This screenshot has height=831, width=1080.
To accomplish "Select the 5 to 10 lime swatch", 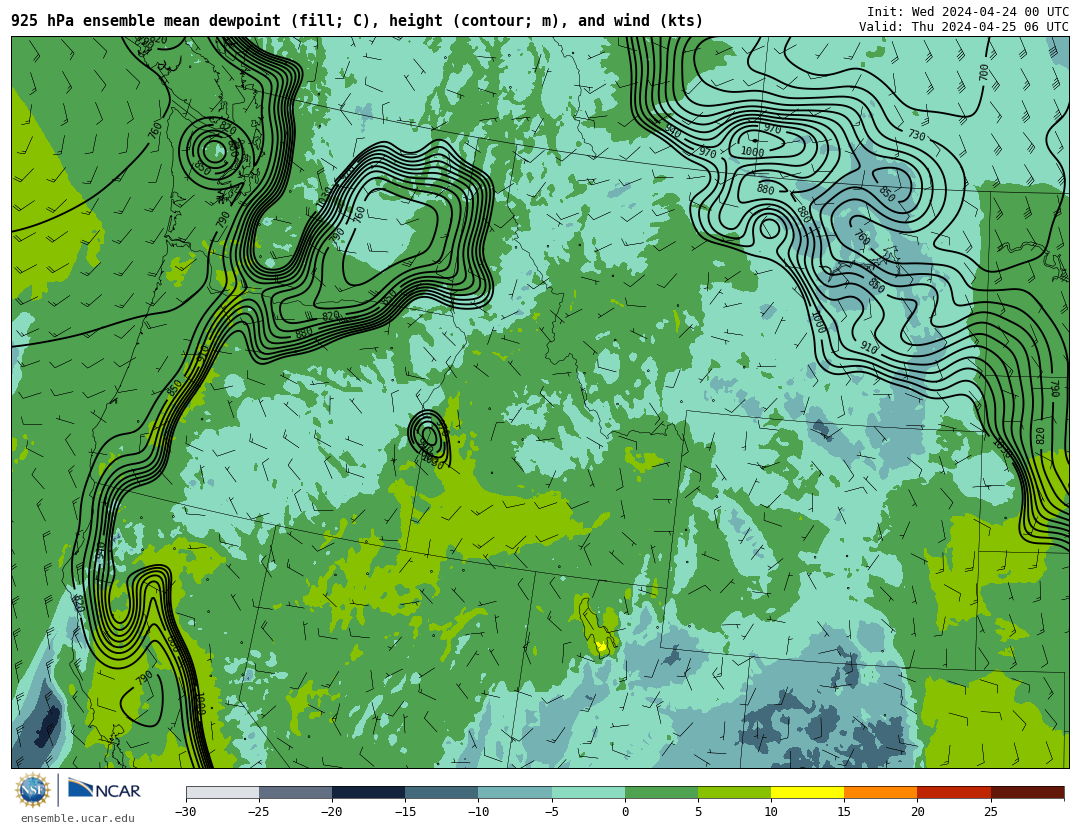I will (x=734, y=793).
